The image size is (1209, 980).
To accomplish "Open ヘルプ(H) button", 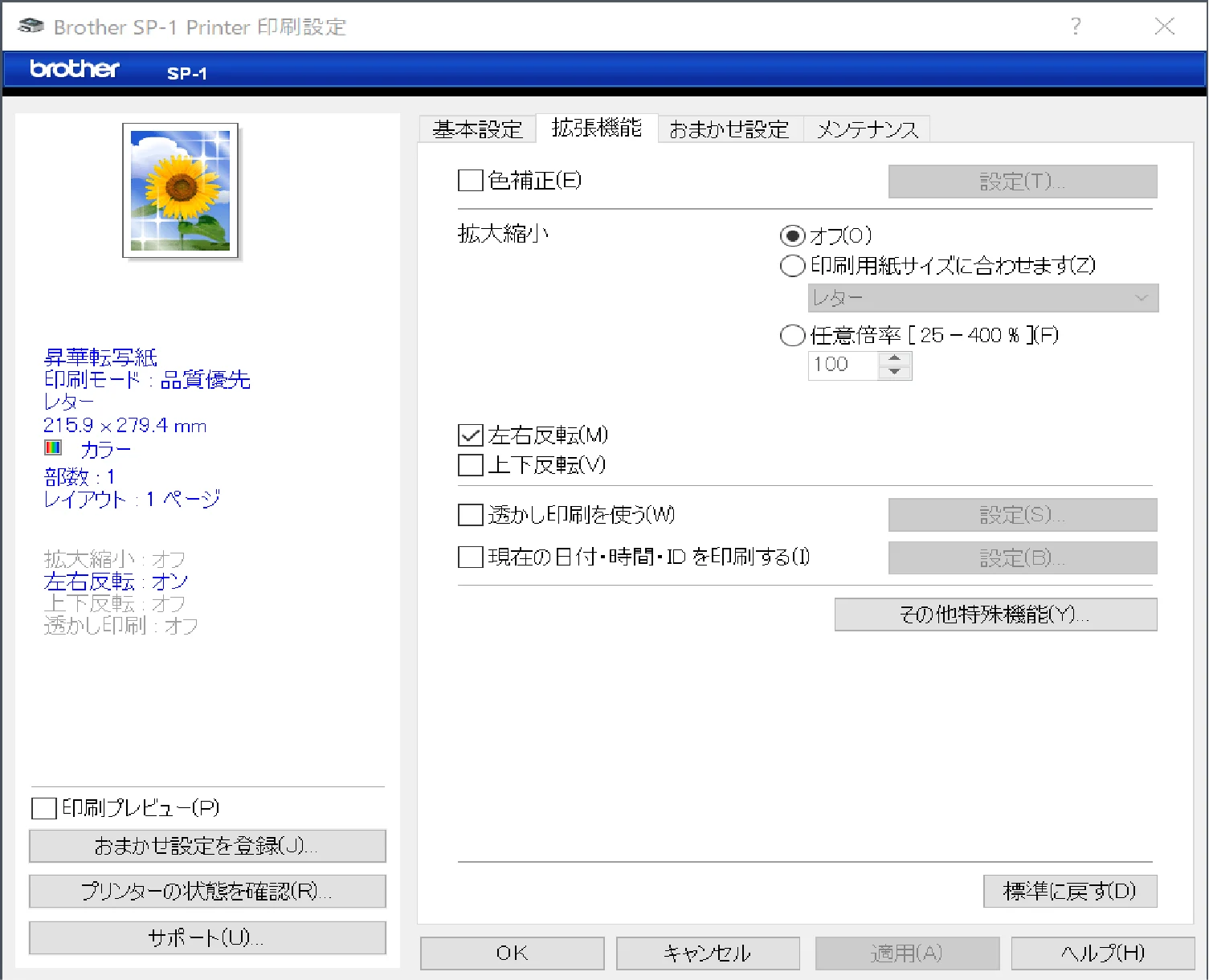I will tap(1103, 953).
